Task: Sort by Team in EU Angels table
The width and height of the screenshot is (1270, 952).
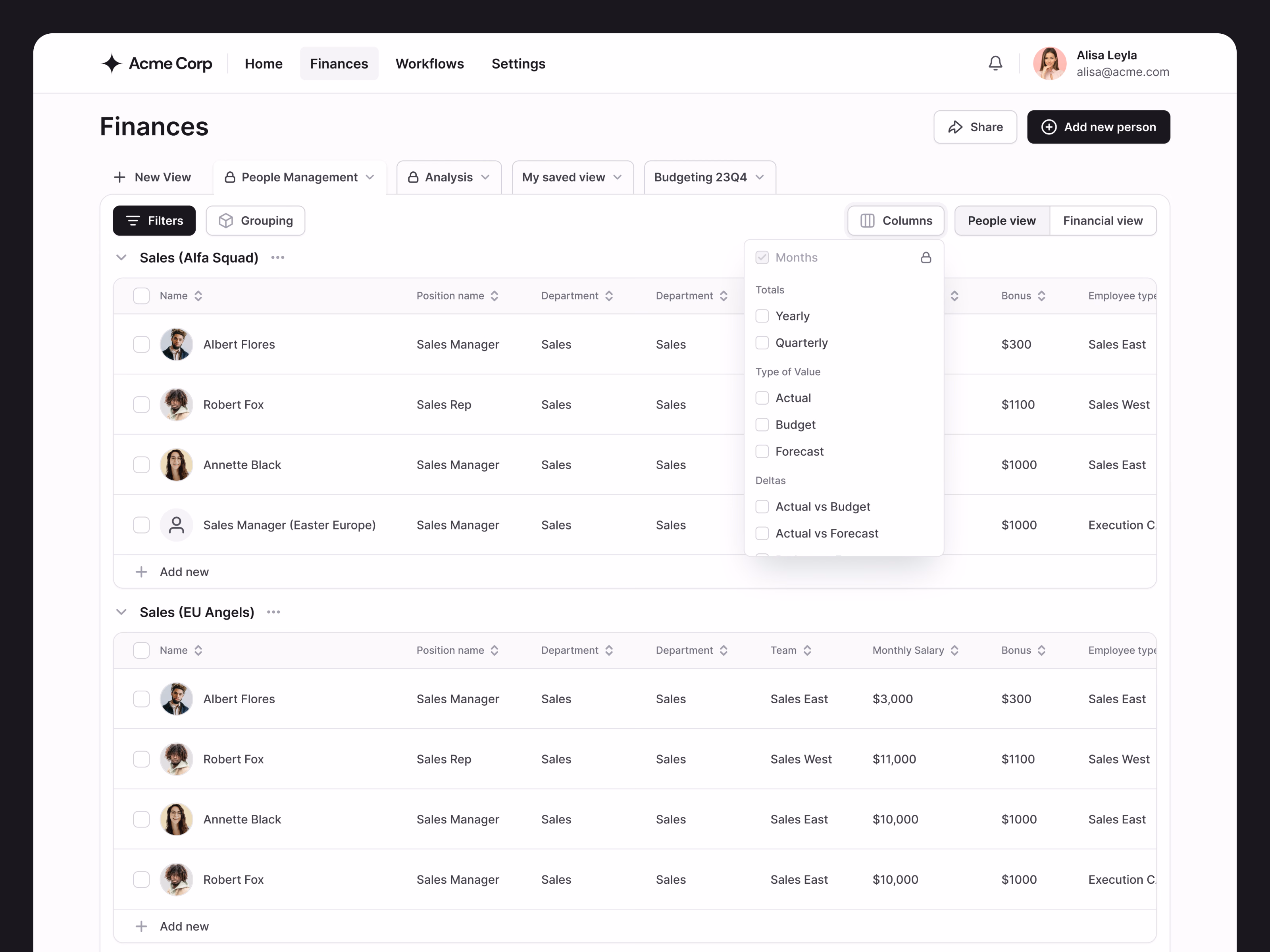Action: click(x=807, y=651)
